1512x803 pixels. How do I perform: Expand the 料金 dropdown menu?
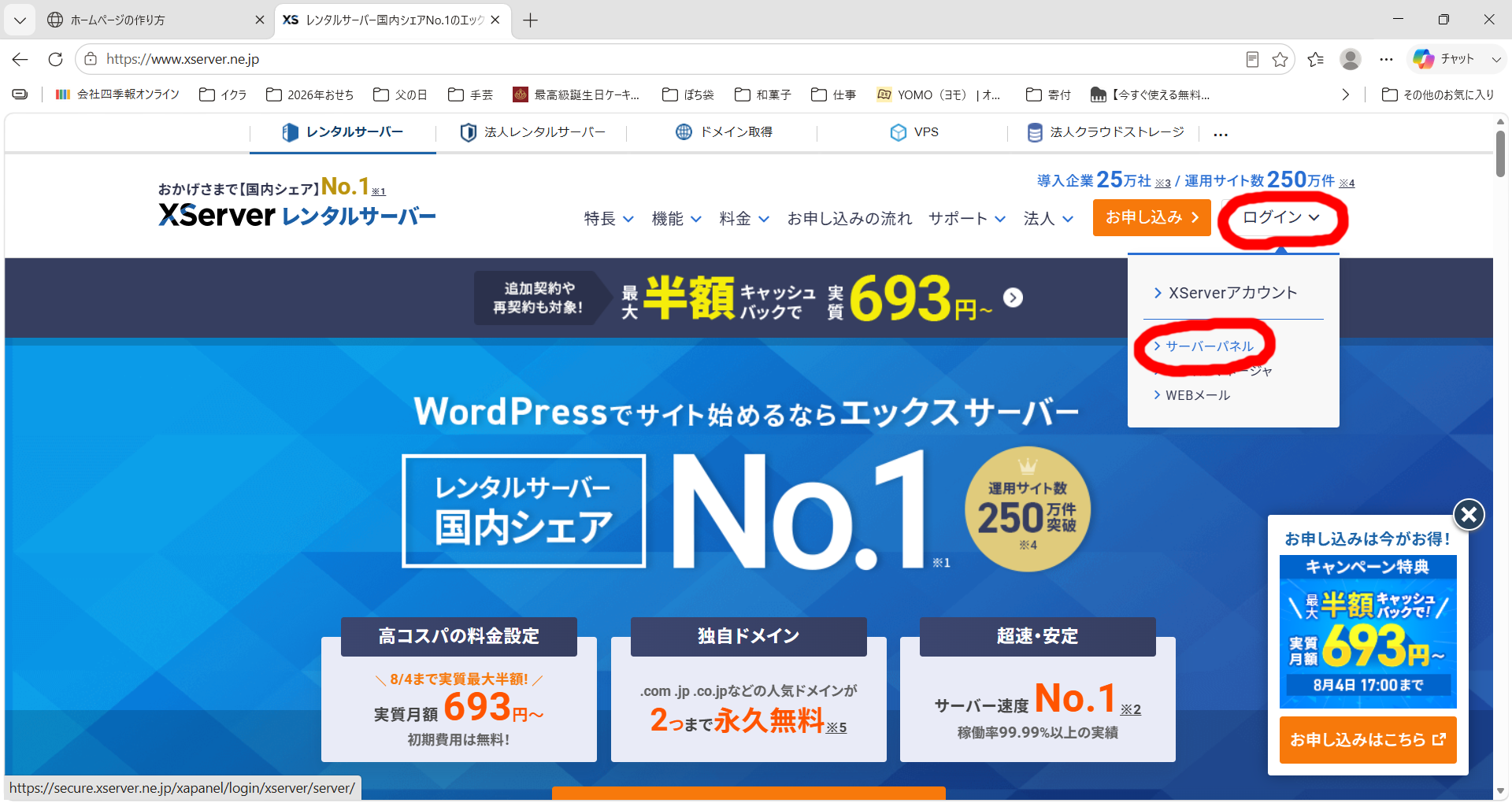[x=744, y=219]
